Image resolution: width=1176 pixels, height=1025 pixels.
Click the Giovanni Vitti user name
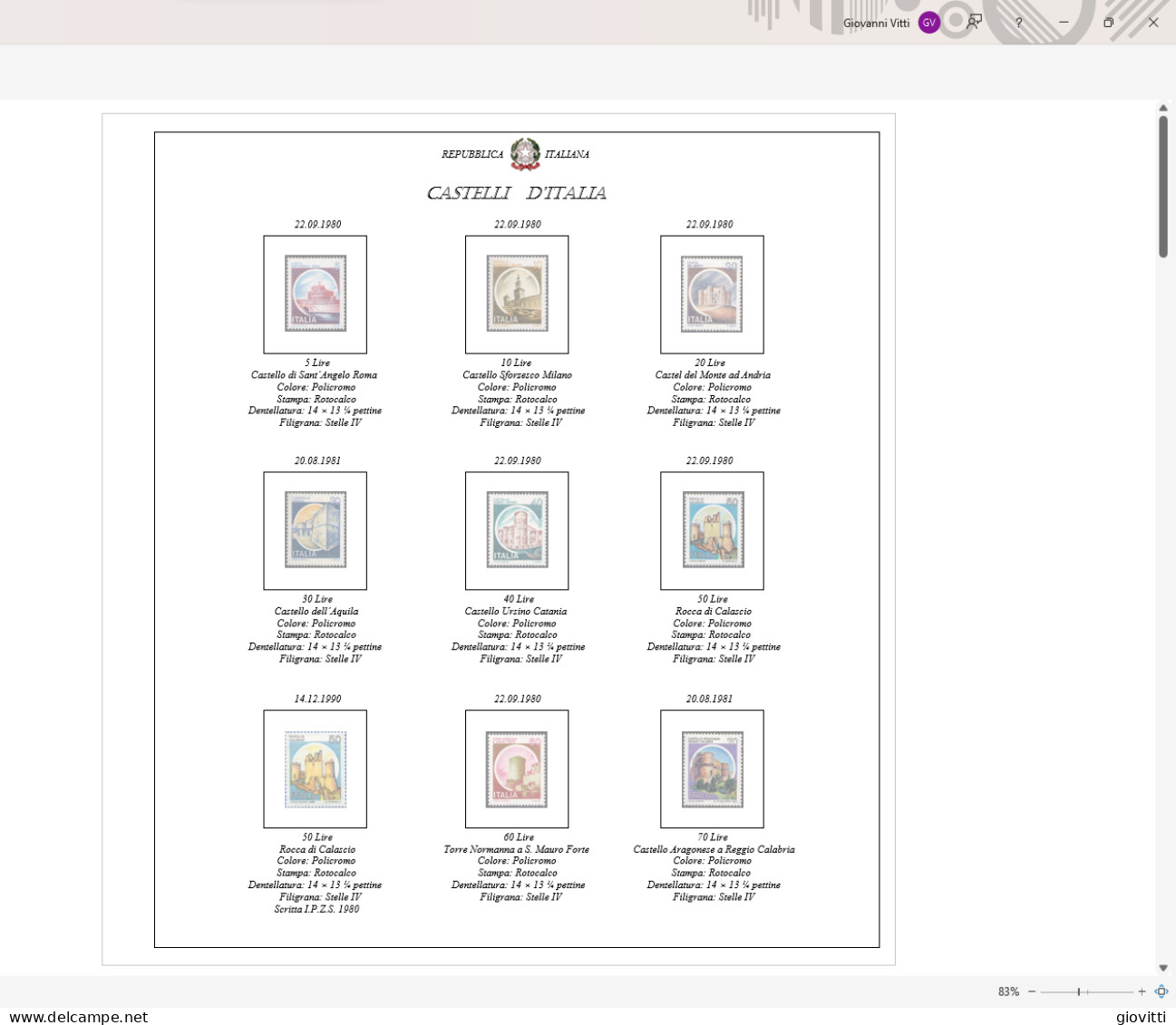coord(876,23)
